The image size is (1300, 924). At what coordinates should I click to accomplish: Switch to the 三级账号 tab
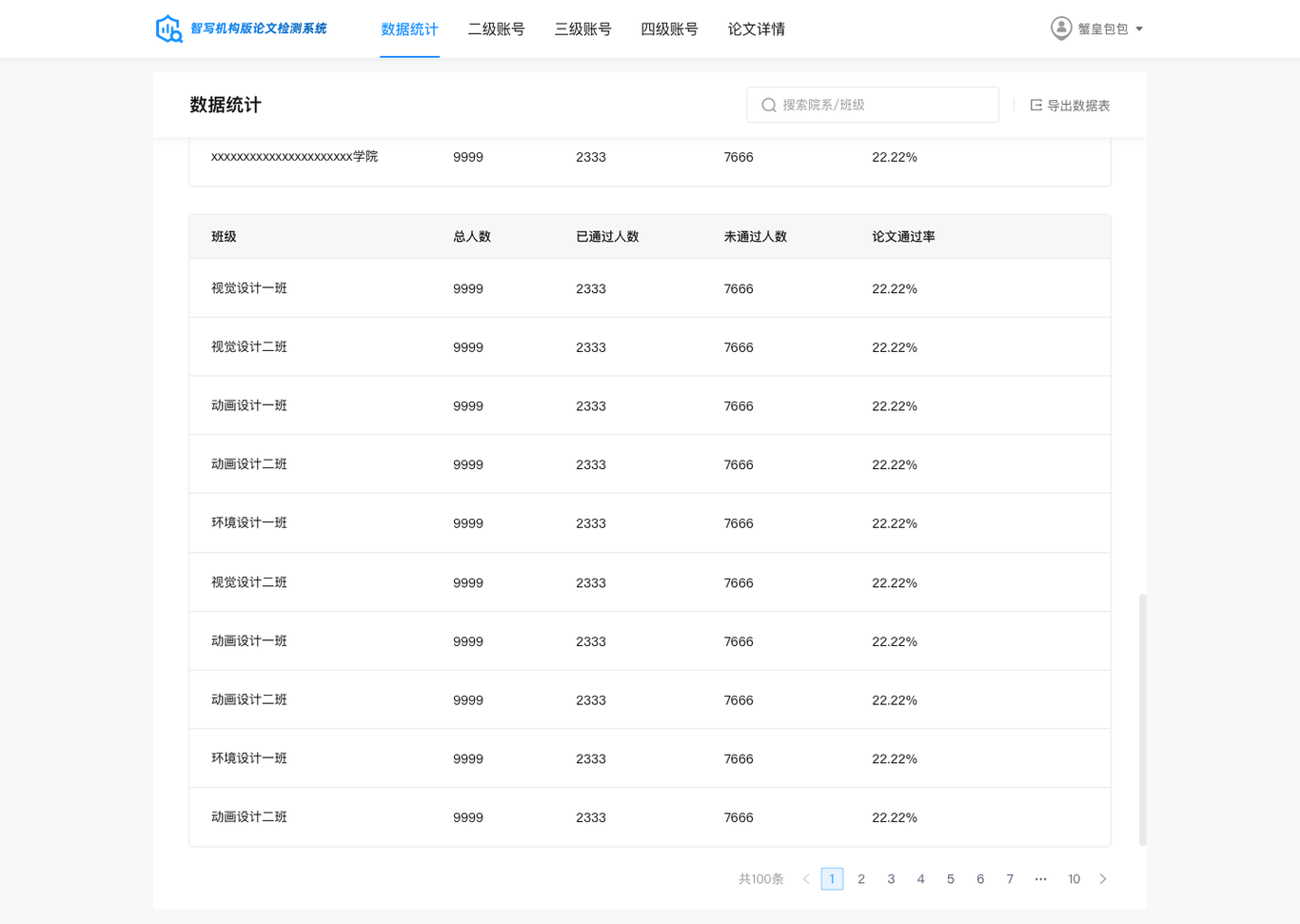(582, 29)
